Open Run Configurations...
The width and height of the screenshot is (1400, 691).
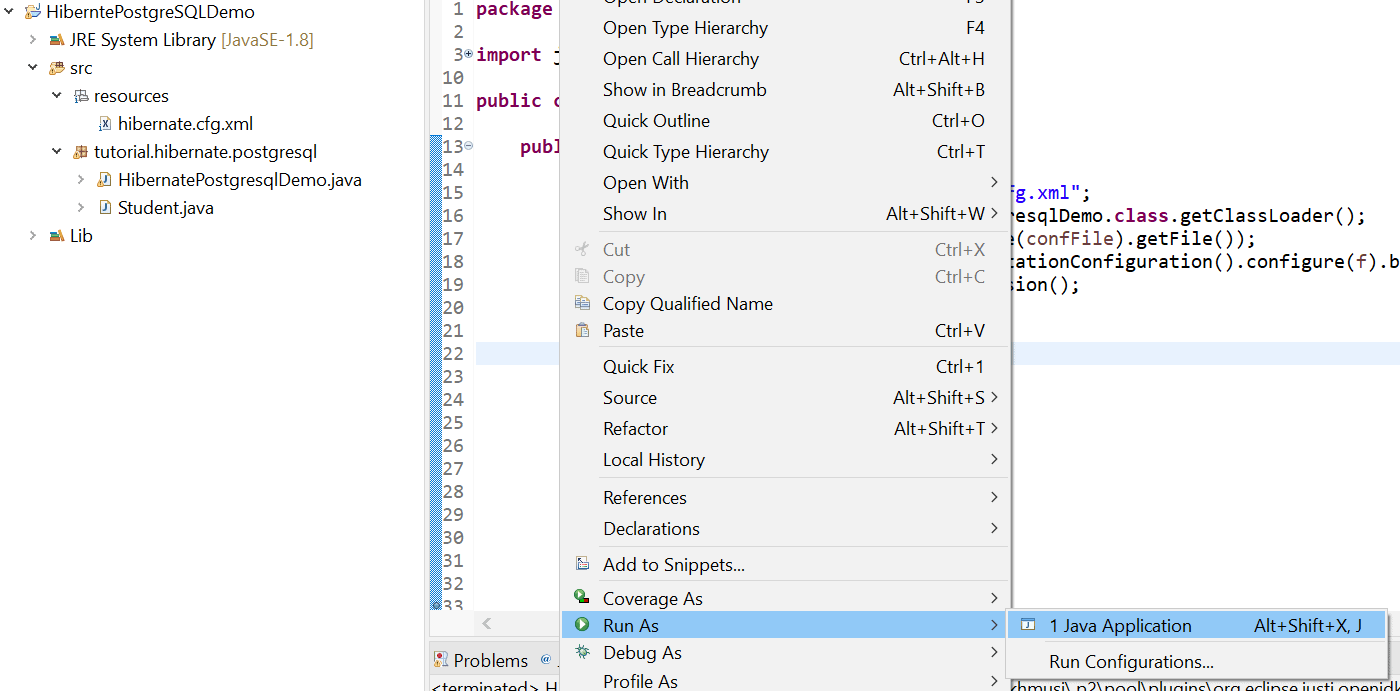tap(1131, 661)
